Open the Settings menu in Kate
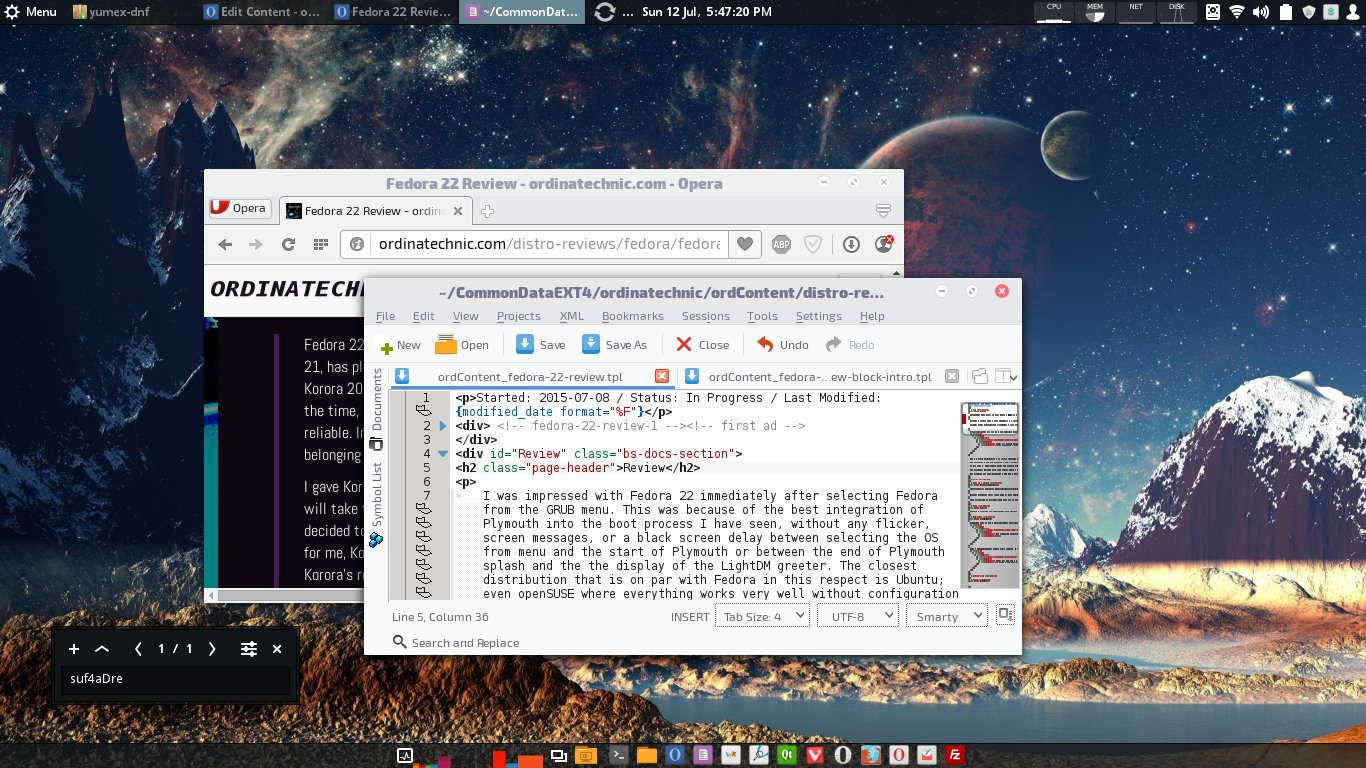Screen dimensions: 1366x768 coord(818,316)
